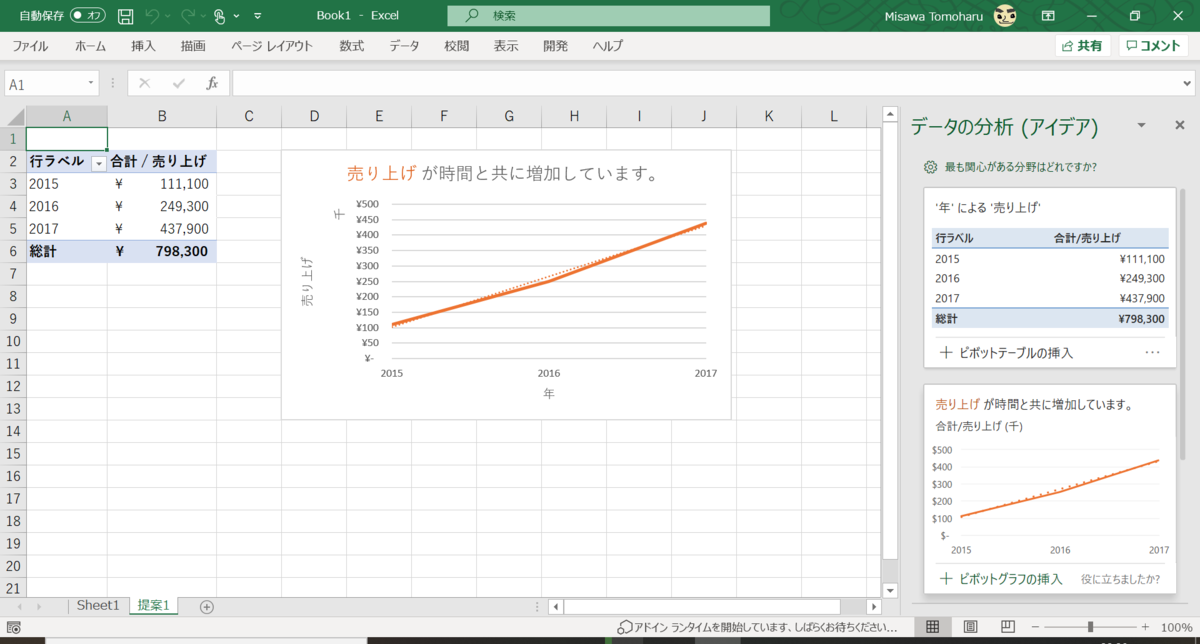
Task: Click the Touch/Mouse mode hand icon
Action: 220,16
